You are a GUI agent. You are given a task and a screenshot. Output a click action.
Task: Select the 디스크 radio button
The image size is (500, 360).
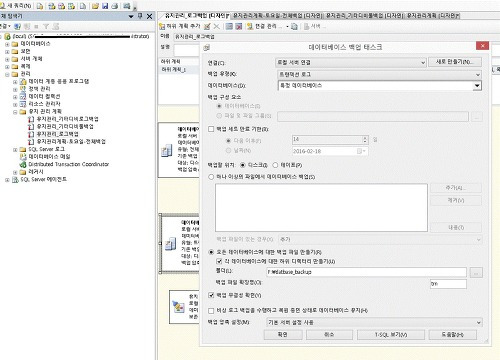pos(242,165)
